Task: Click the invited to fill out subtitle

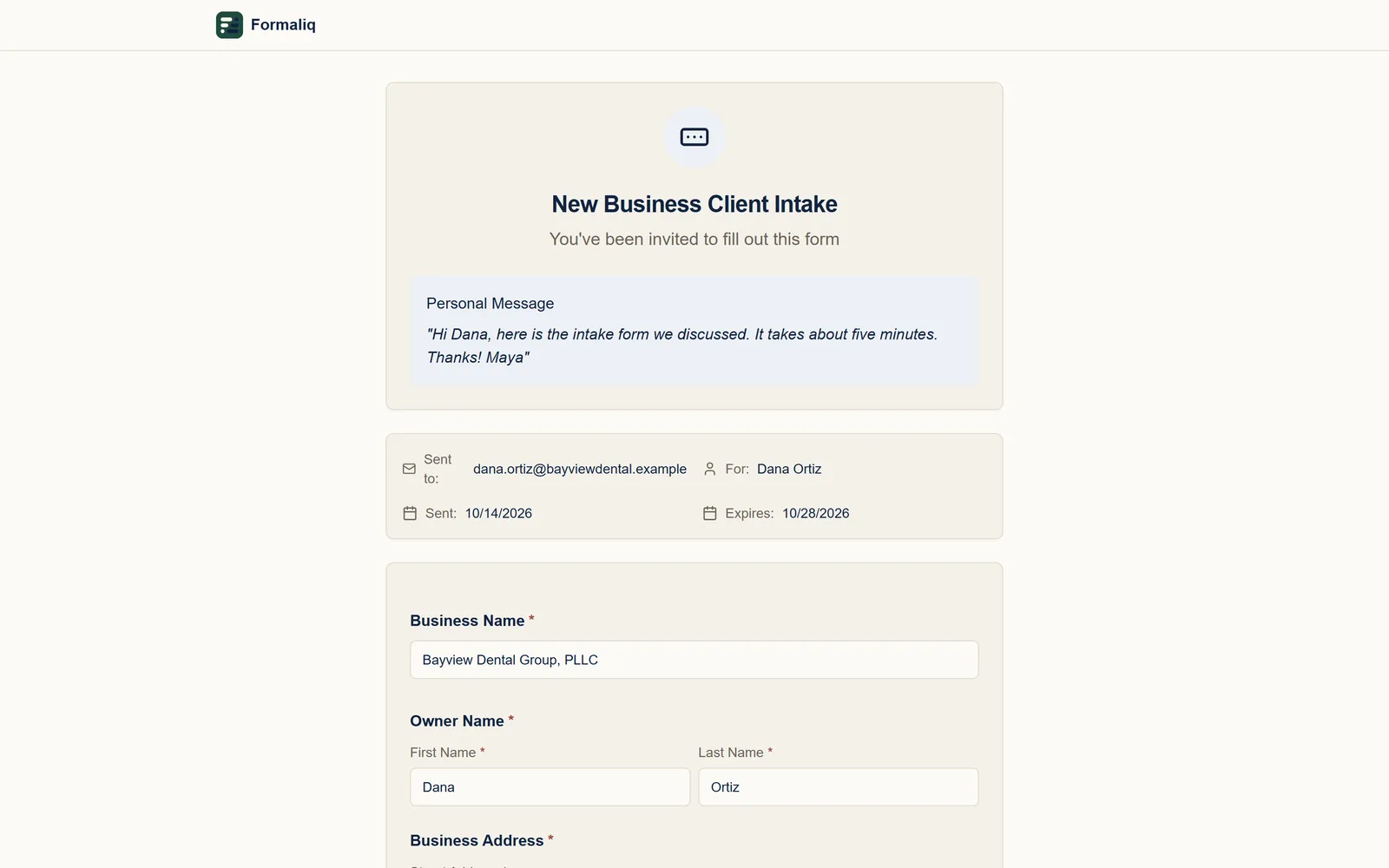Action: click(x=694, y=239)
